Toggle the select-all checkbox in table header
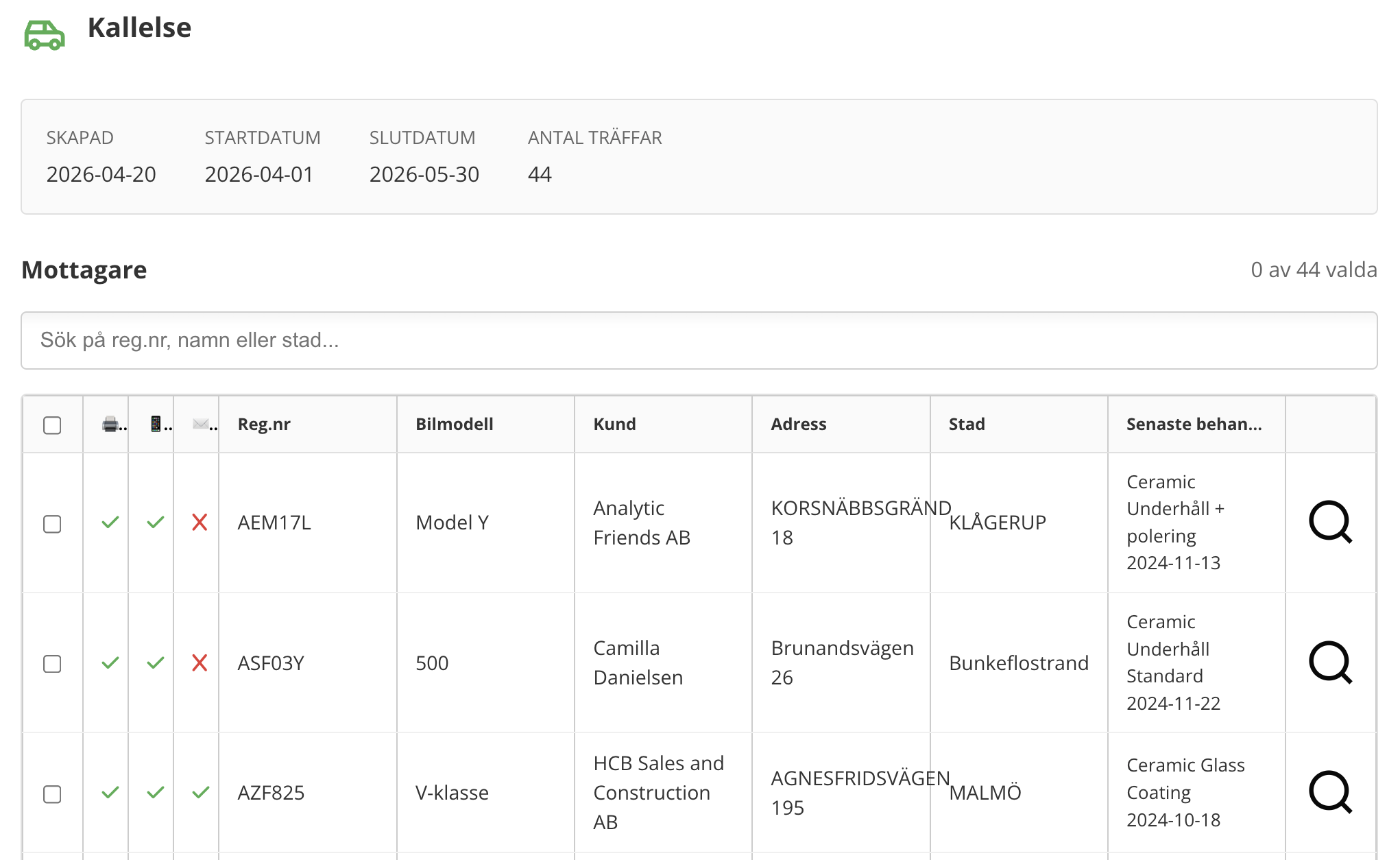The height and width of the screenshot is (860, 1400). (x=52, y=425)
